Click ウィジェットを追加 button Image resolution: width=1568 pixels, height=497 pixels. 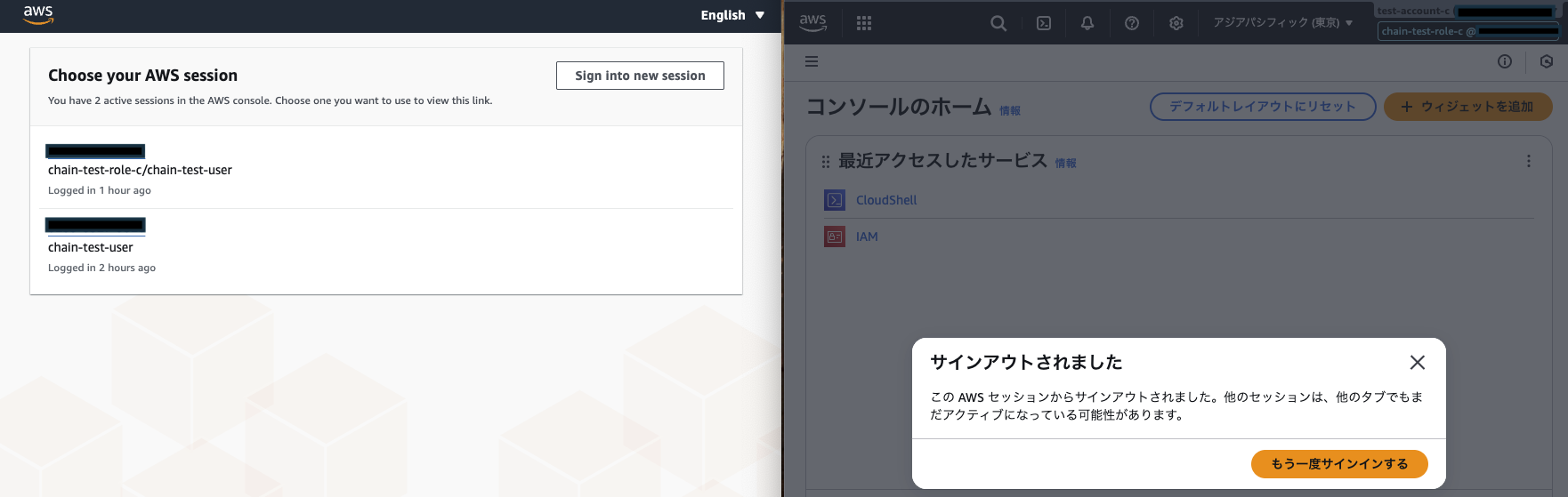tap(1468, 107)
